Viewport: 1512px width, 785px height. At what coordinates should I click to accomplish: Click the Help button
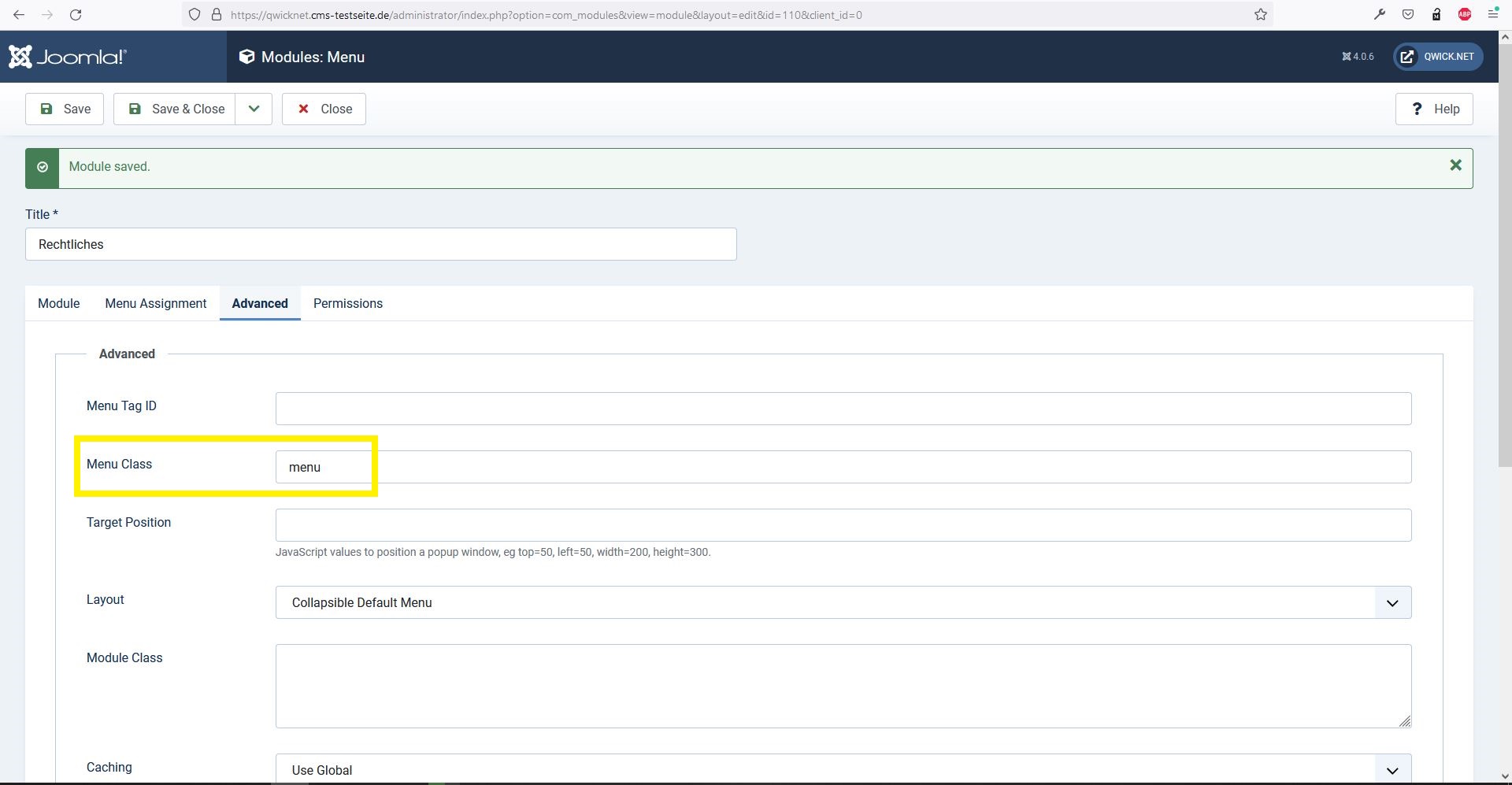pos(1434,109)
